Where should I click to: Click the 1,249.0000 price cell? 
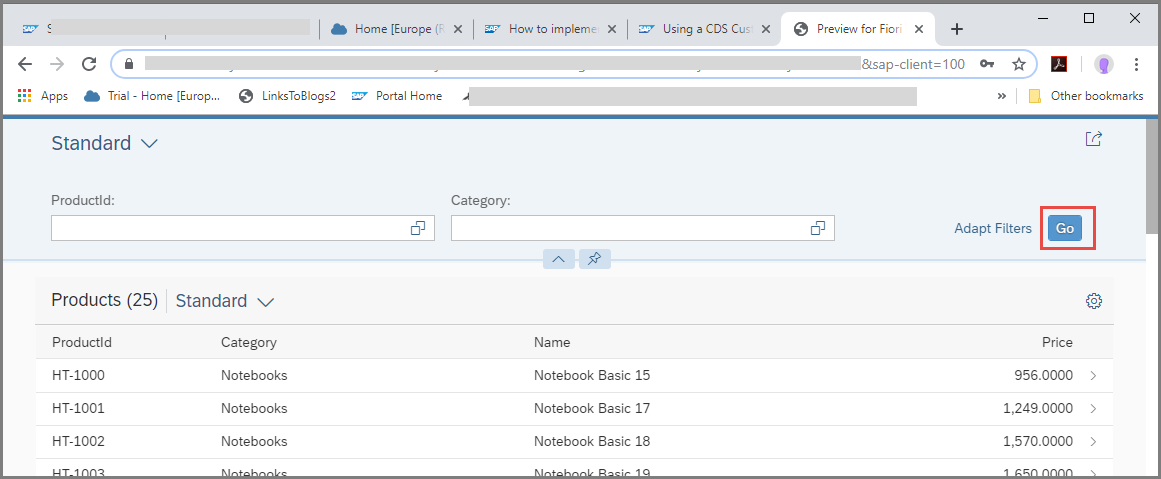click(x=1038, y=408)
